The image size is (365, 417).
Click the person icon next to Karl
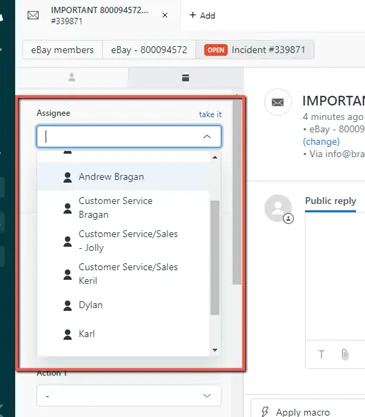[x=68, y=334]
